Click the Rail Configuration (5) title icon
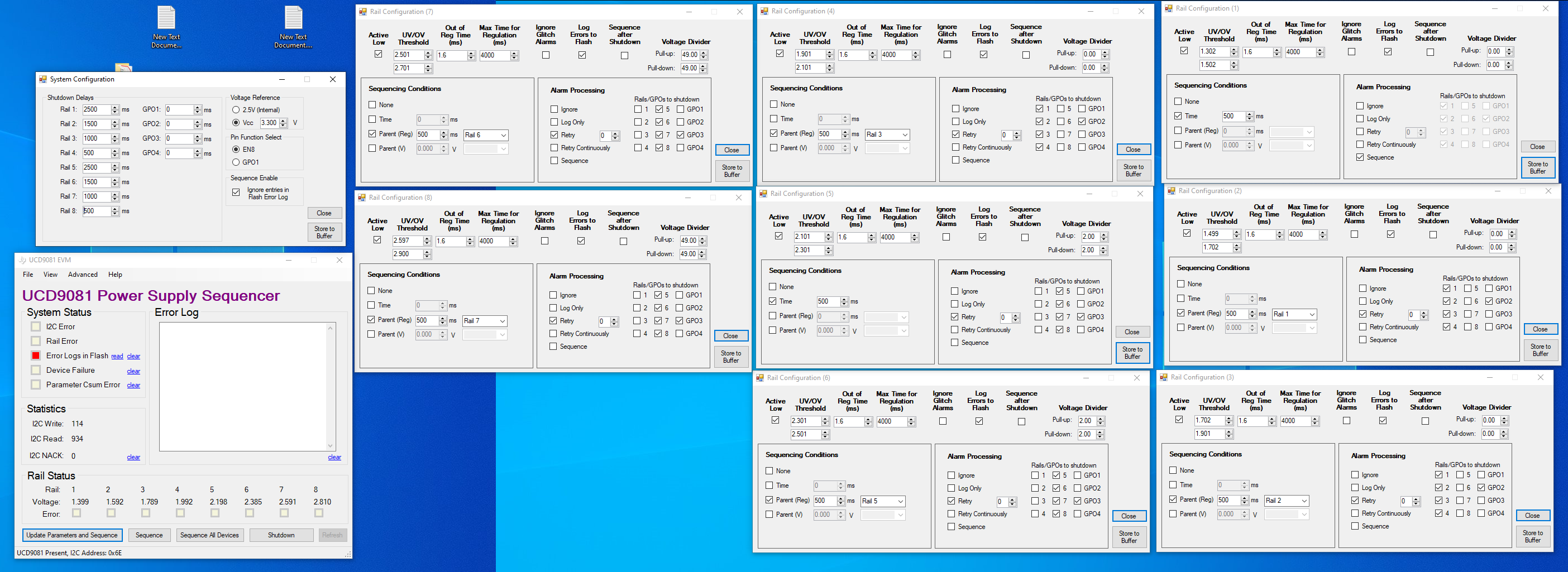This screenshot has width=1568, height=572. point(763,194)
